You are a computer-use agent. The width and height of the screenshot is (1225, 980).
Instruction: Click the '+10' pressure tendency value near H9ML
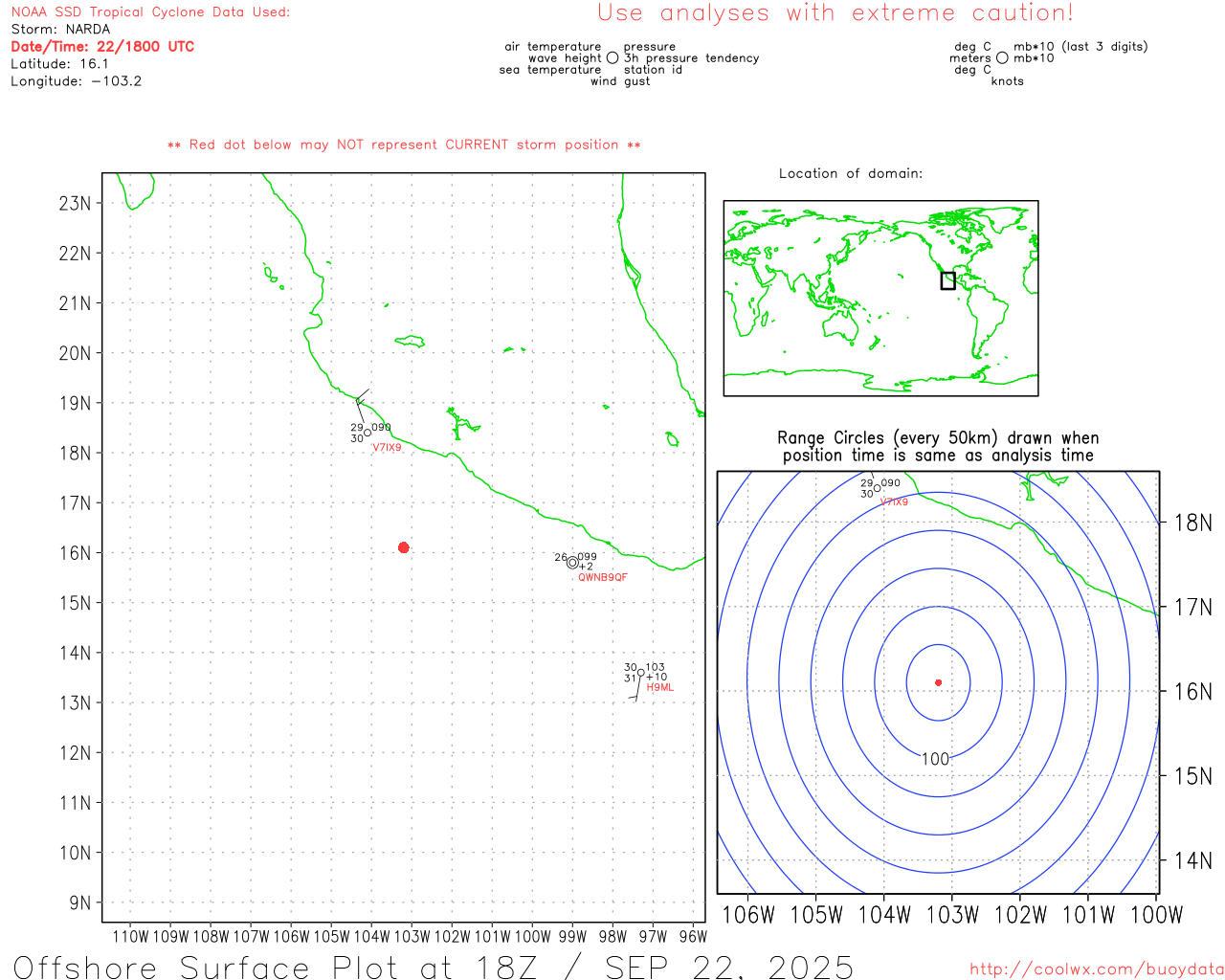(x=657, y=678)
